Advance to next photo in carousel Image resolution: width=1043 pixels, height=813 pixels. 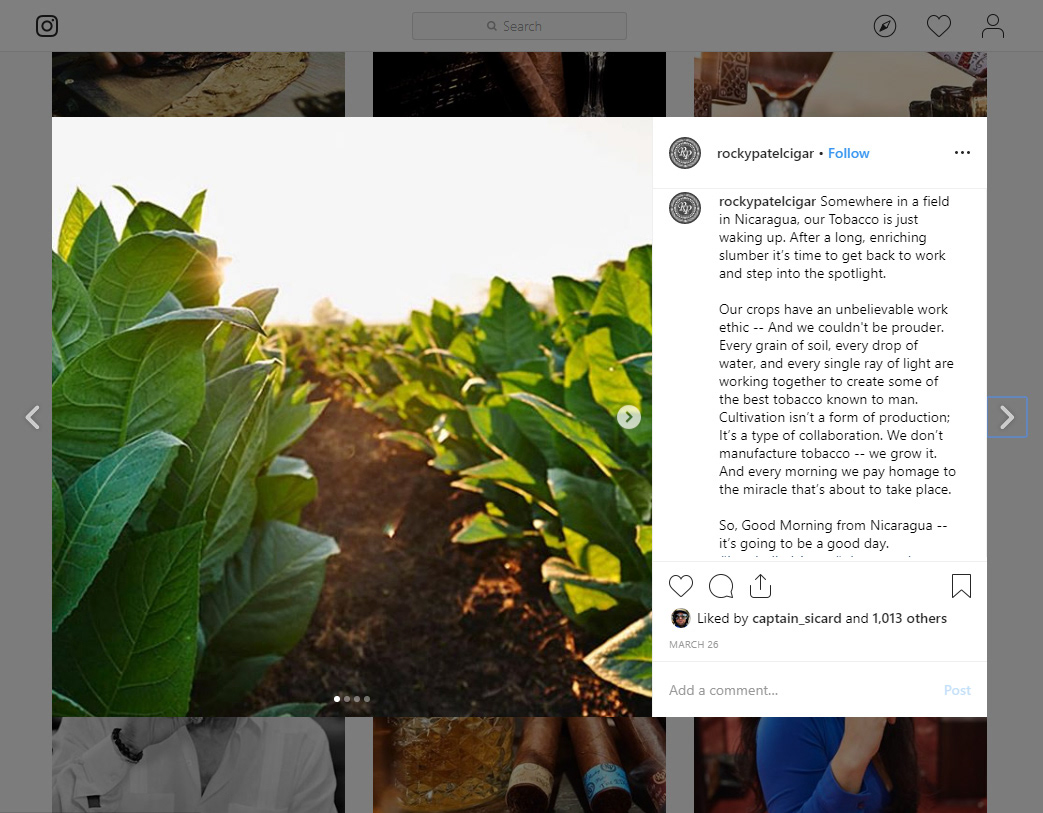[629, 417]
